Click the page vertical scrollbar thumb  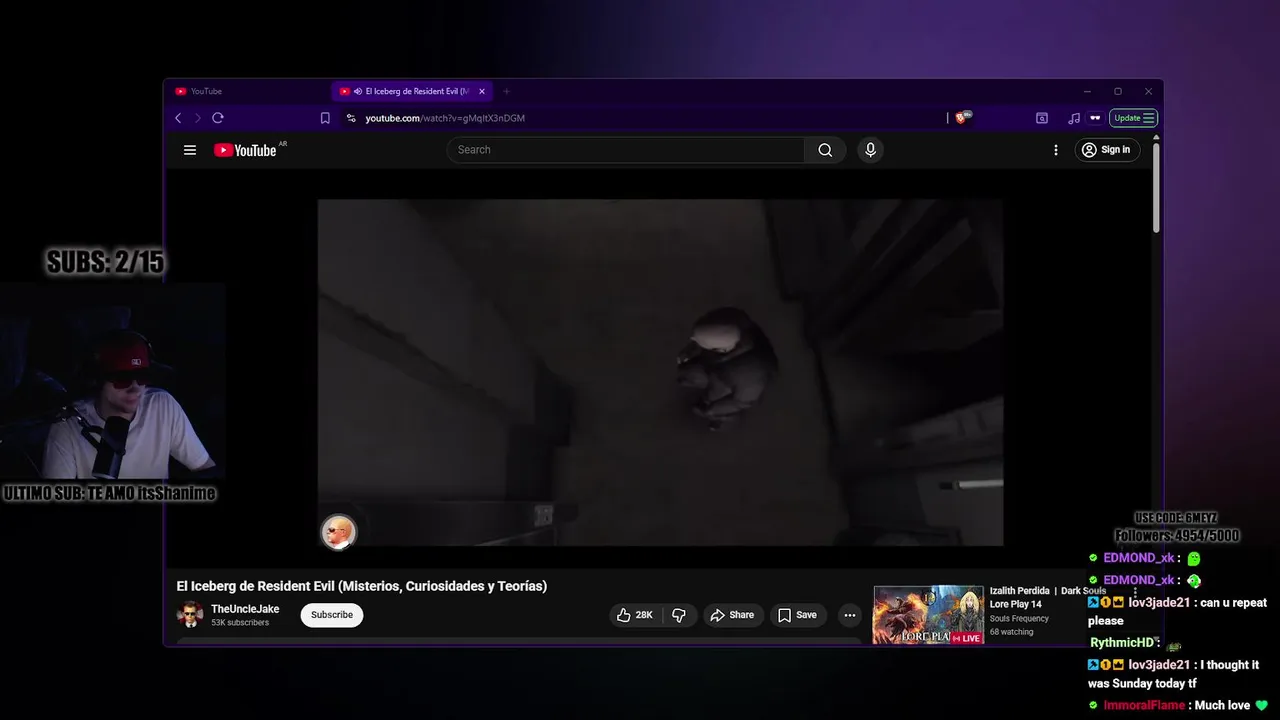tap(1156, 187)
